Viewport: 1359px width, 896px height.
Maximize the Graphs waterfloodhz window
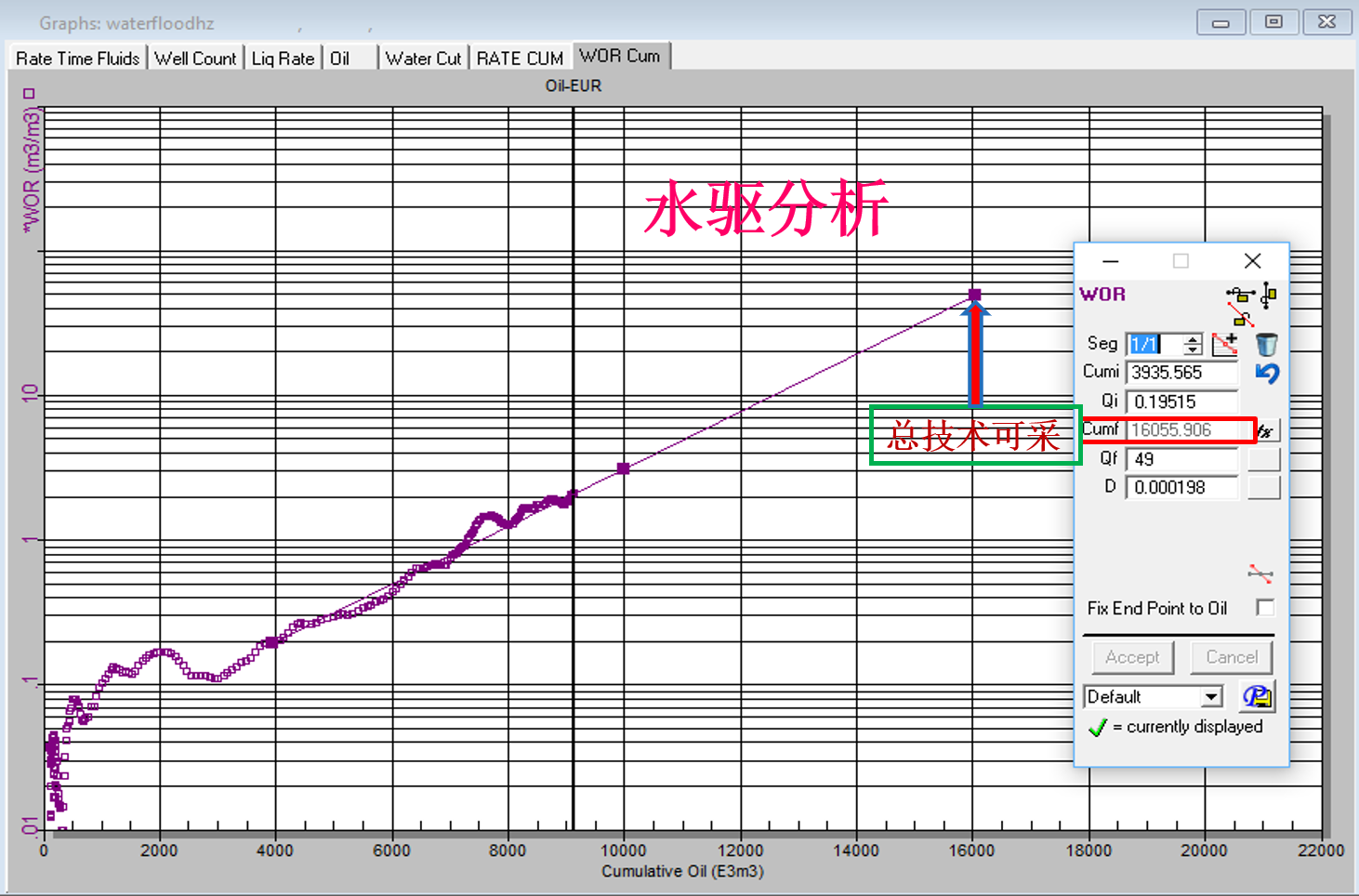pyautogui.click(x=1274, y=21)
